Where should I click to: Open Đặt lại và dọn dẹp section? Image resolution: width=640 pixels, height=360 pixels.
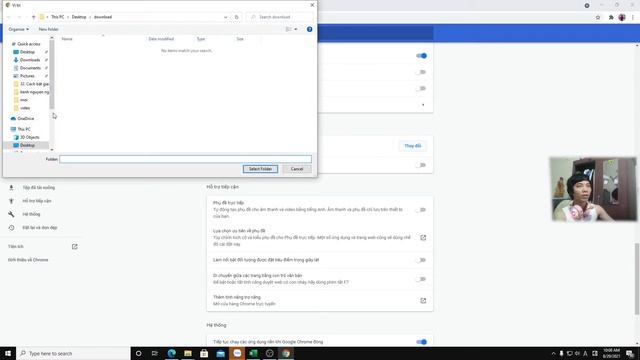pyautogui.click(x=40, y=228)
